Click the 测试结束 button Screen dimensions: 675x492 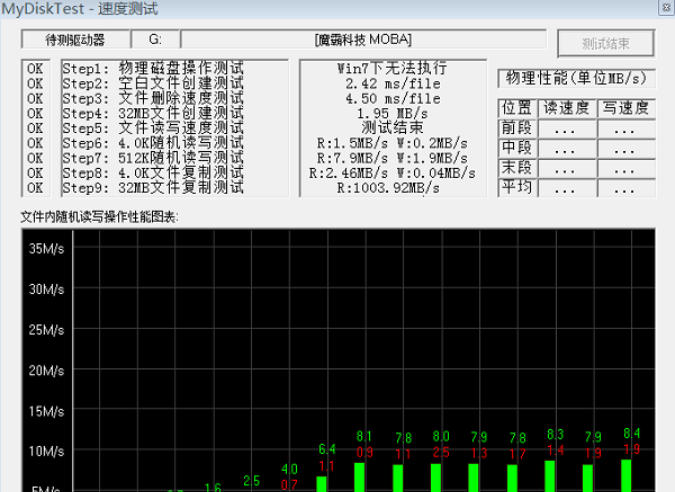click(x=605, y=43)
